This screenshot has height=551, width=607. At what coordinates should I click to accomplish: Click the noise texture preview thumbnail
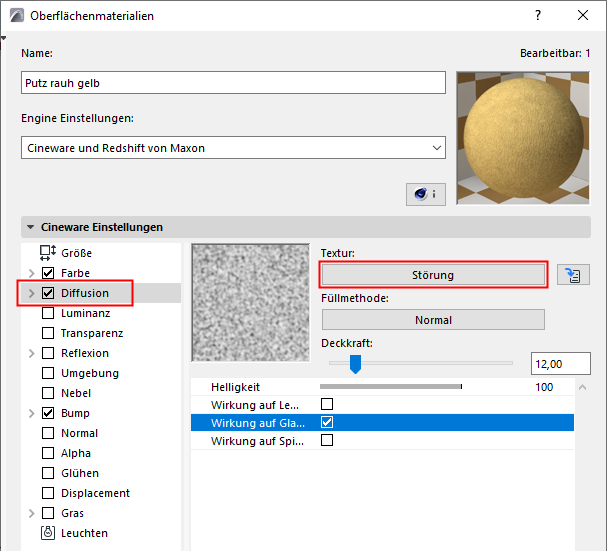250,302
